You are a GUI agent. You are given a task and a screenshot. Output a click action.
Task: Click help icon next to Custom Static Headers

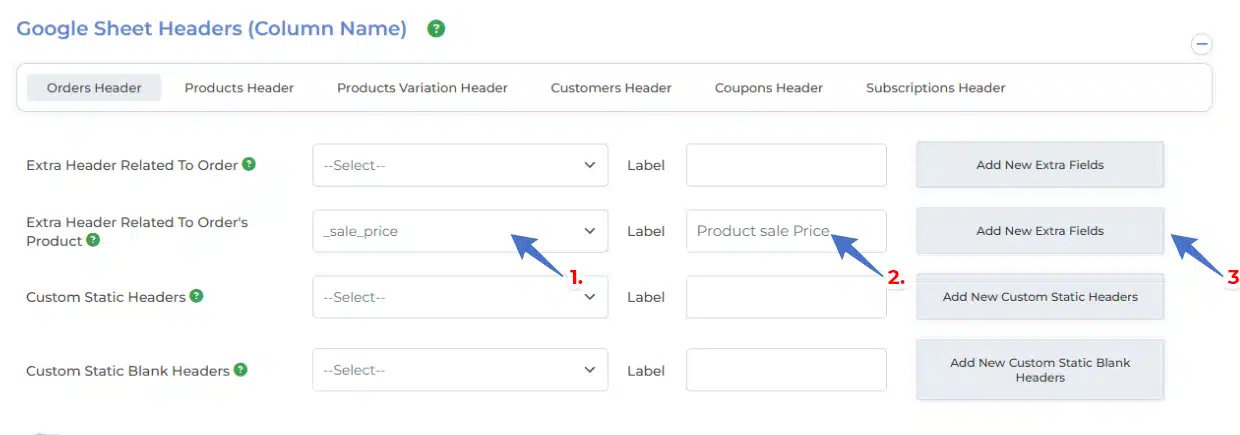pos(197,296)
